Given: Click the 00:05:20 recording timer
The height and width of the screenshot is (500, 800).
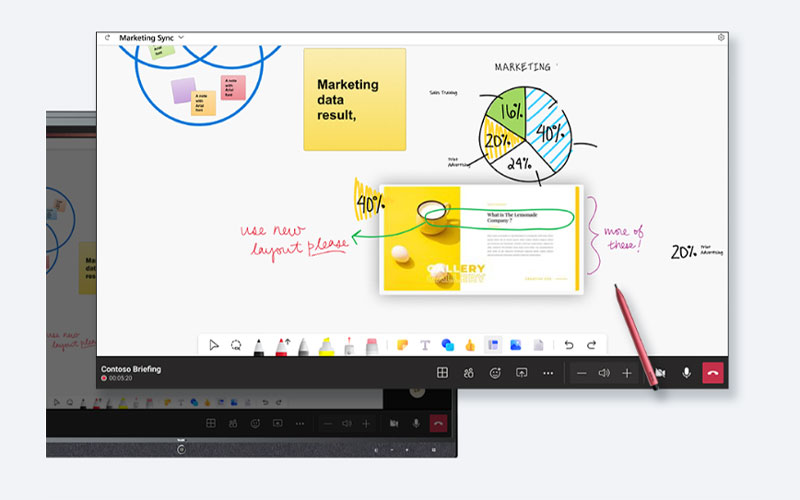Looking at the screenshot, I should [x=120, y=379].
